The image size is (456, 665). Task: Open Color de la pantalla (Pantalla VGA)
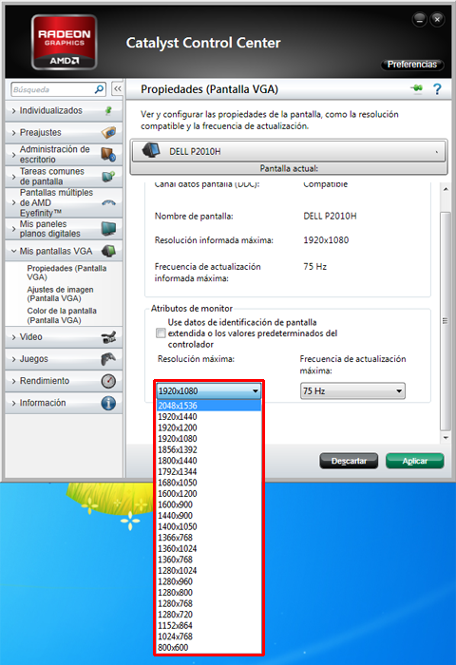coord(62,316)
